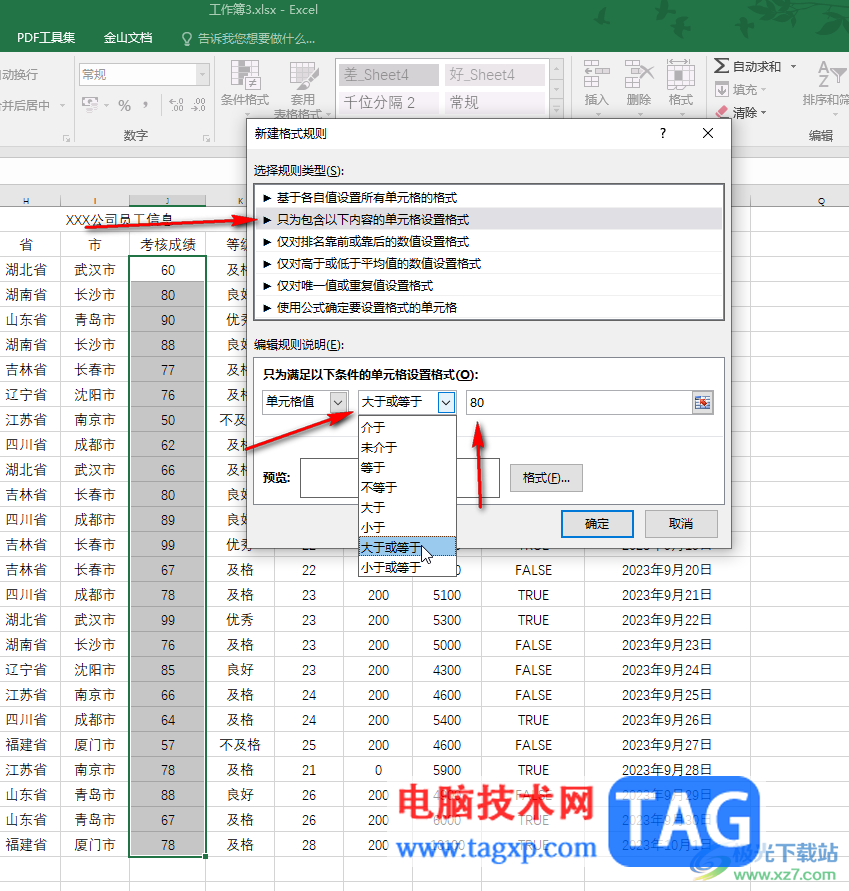Viewport: 849px width, 891px height.
Task: Expand Clear (清除) dropdown arrow
Action: (x=764, y=113)
